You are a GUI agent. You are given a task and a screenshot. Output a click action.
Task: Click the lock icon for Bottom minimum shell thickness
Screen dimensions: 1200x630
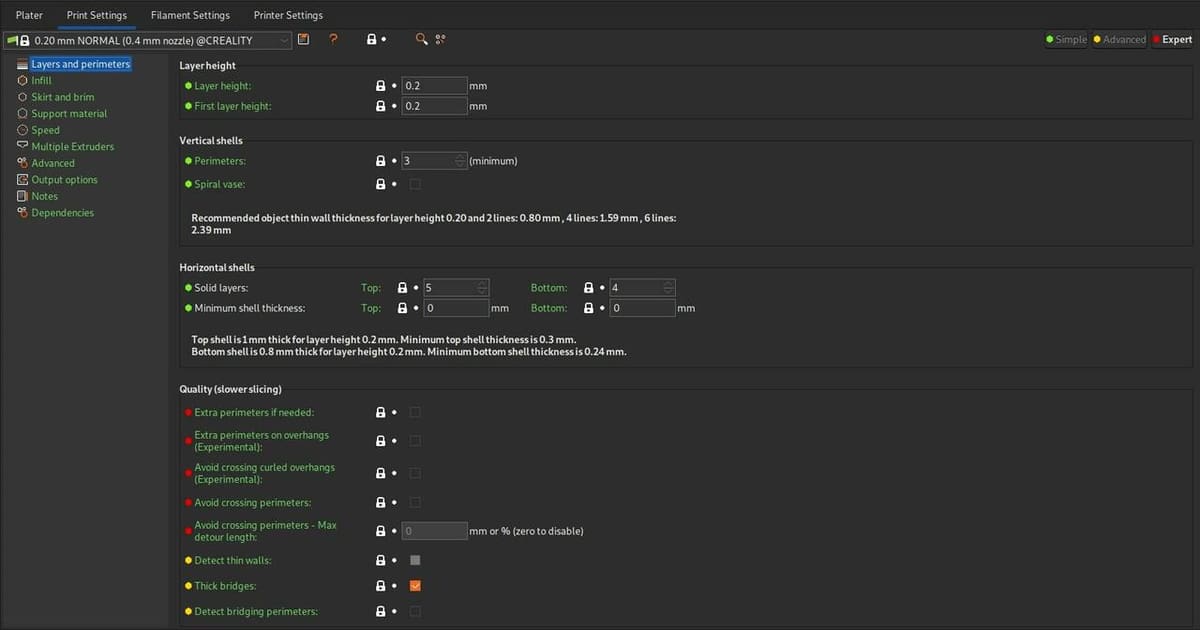click(x=590, y=308)
